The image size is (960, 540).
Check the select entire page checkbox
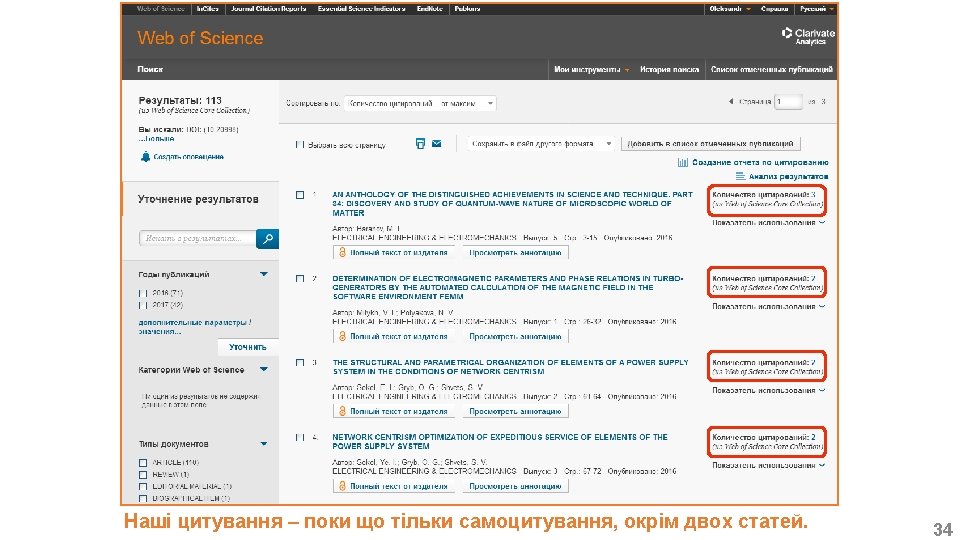300,144
